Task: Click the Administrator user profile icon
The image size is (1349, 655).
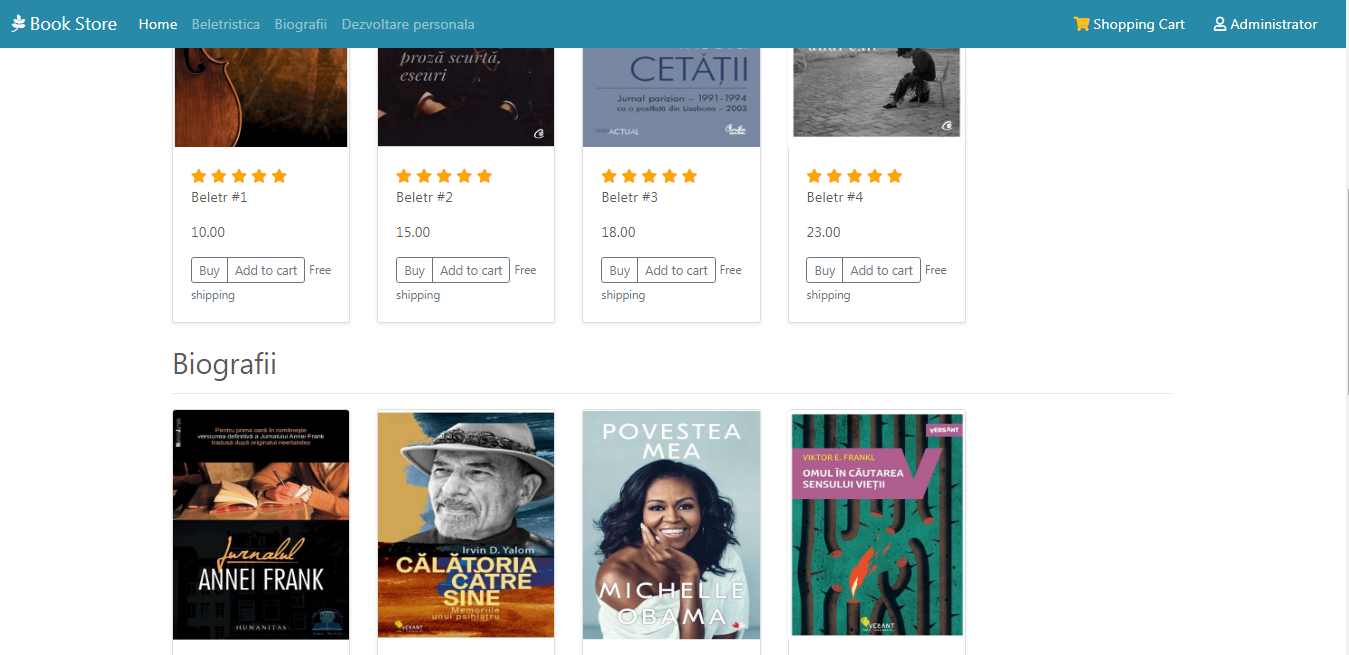Action: tap(1220, 24)
